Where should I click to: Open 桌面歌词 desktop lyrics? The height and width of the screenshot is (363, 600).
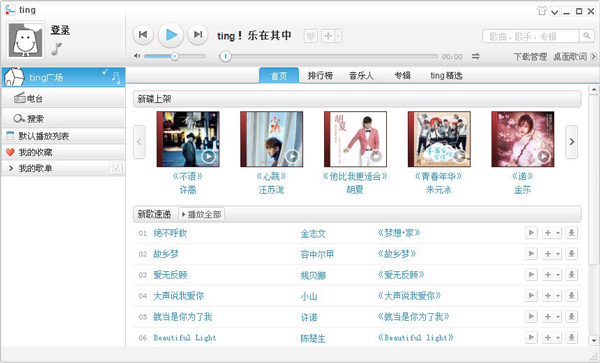tap(570, 57)
